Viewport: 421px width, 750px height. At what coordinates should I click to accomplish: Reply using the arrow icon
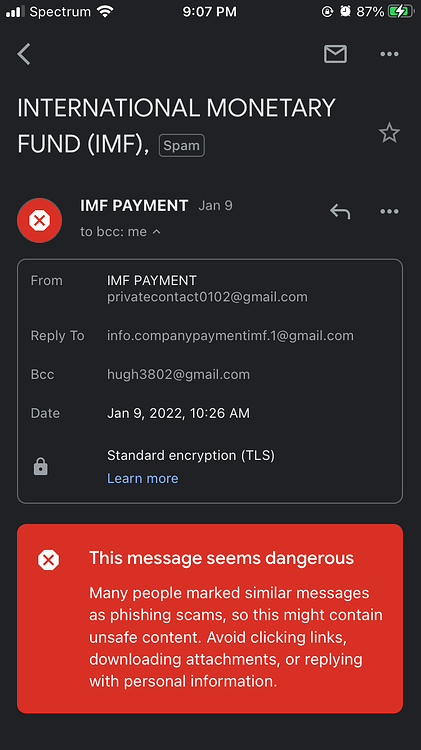click(x=340, y=211)
